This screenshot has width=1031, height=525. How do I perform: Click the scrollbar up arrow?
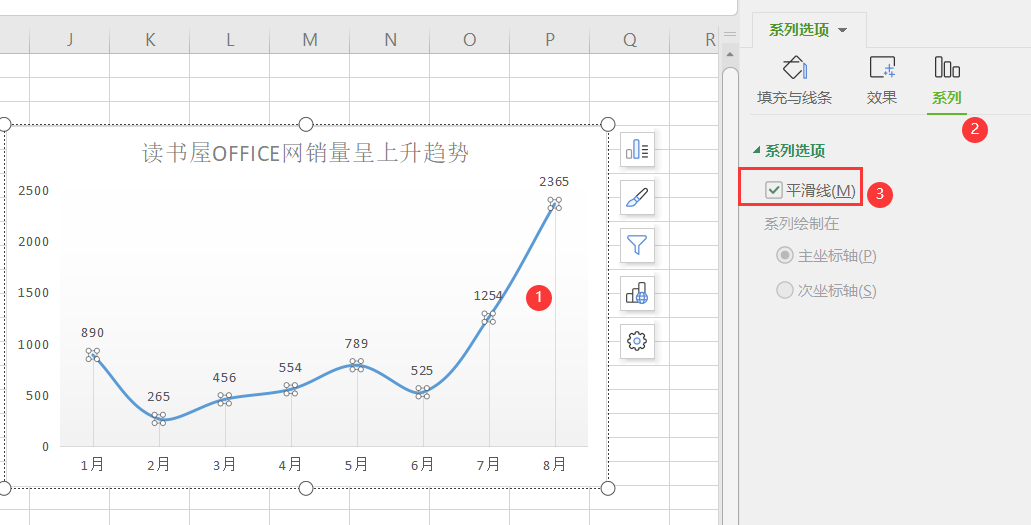(729, 54)
